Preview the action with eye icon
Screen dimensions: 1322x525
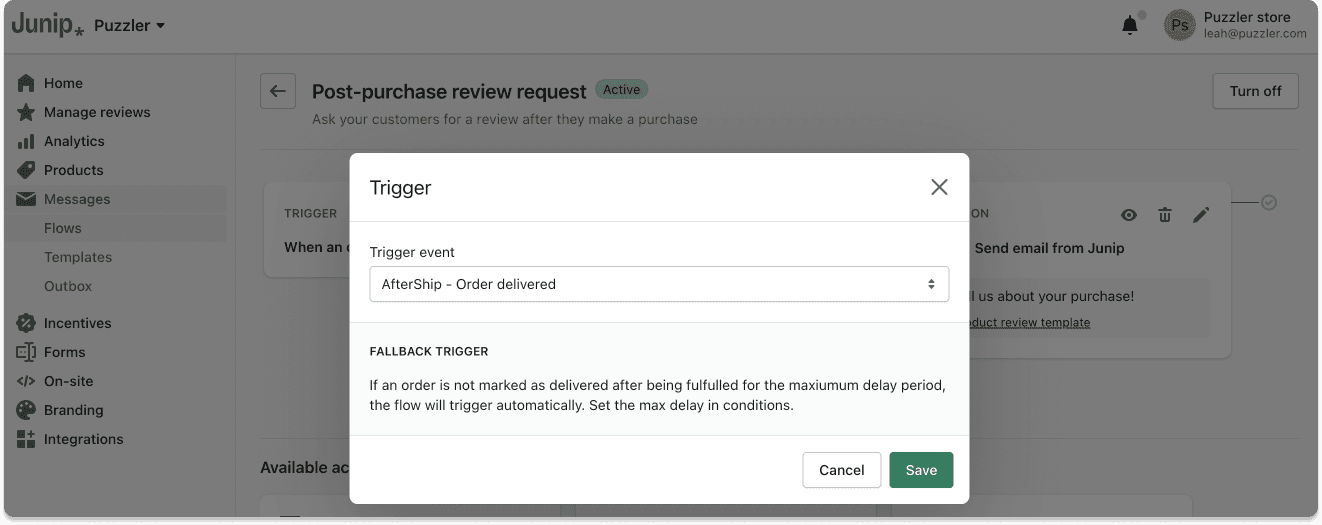1129,215
